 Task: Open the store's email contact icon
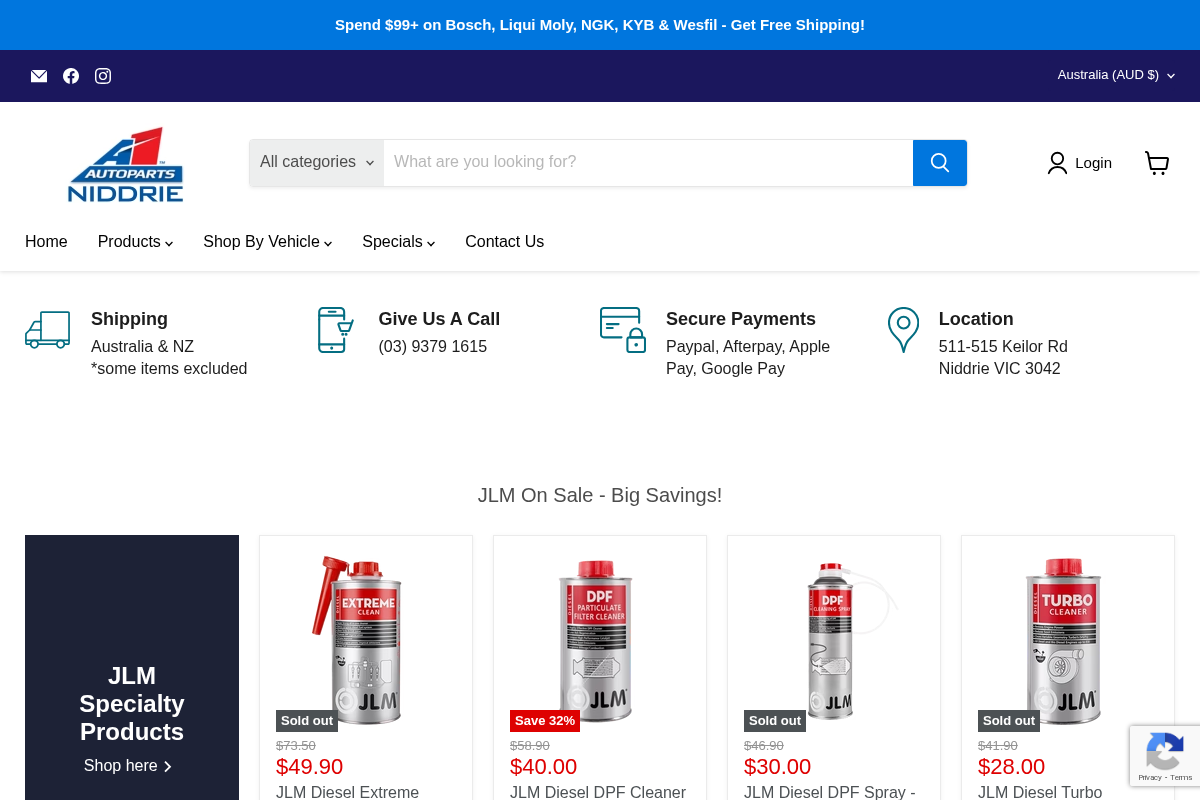pyautogui.click(x=39, y=76)
